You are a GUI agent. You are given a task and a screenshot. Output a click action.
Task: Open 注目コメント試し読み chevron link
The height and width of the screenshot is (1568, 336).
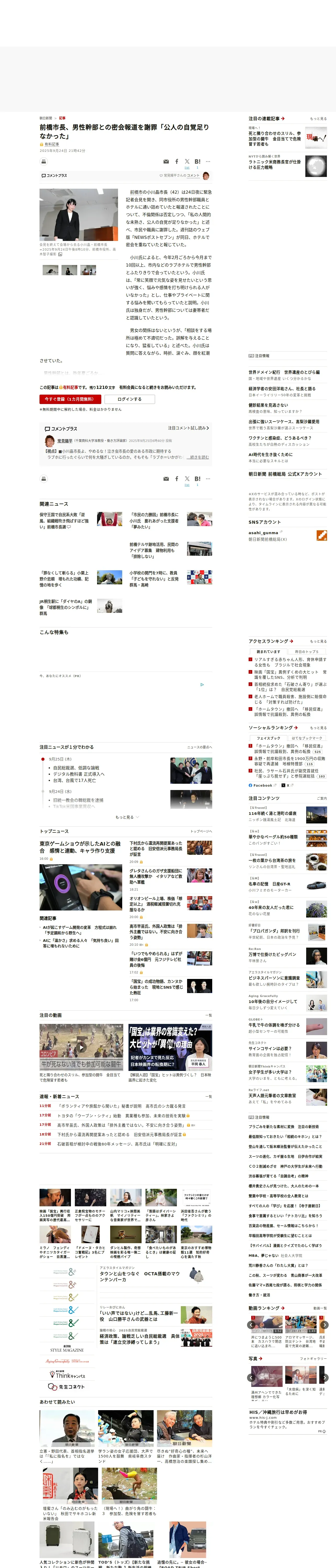click(188, 428)
